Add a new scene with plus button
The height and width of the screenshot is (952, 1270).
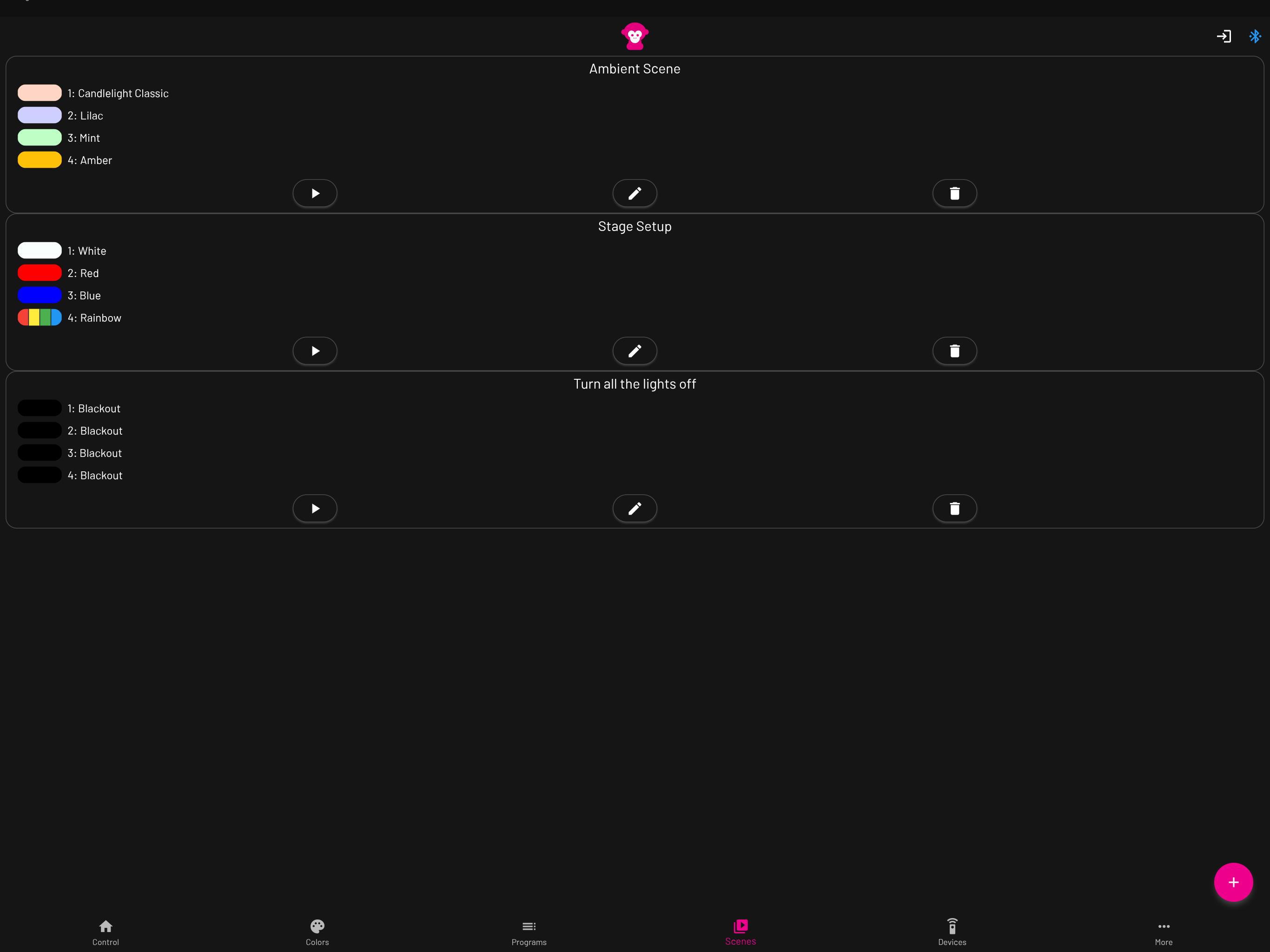tap(1233, 881)
